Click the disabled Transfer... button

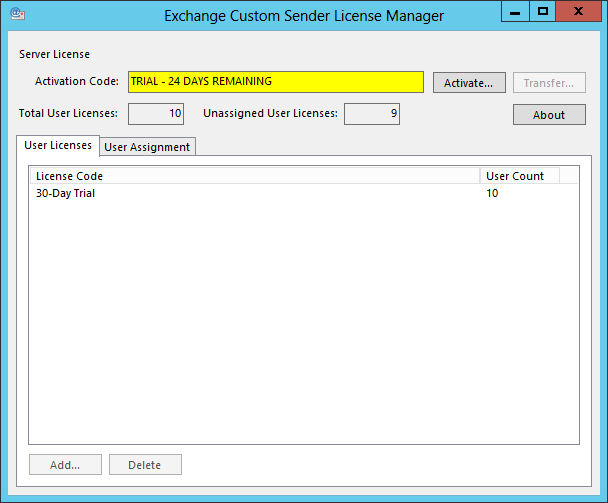coord(549,83)
